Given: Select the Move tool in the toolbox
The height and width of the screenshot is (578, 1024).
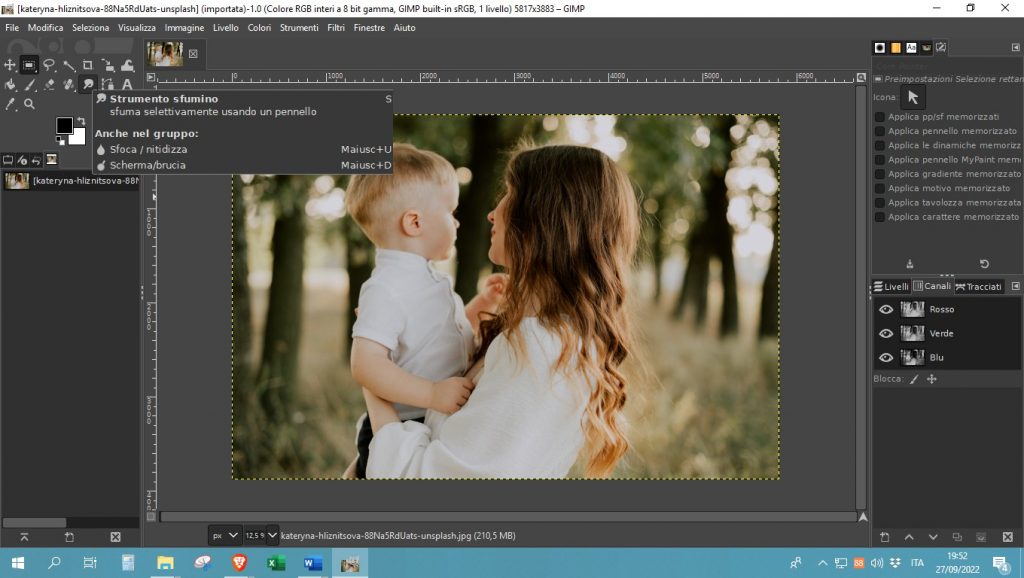Looking at the screenshot, I should (10, 66).
